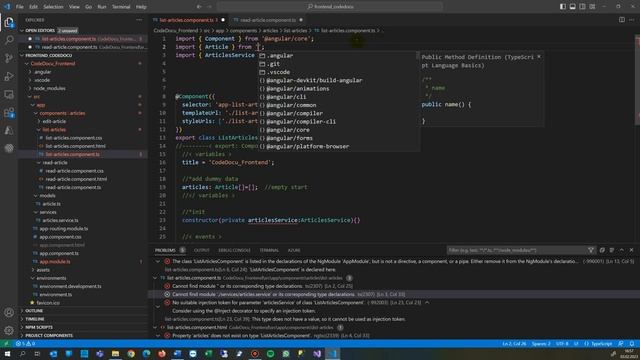Switch to the TERMINAL panel tab

click(x=269, y=250)
